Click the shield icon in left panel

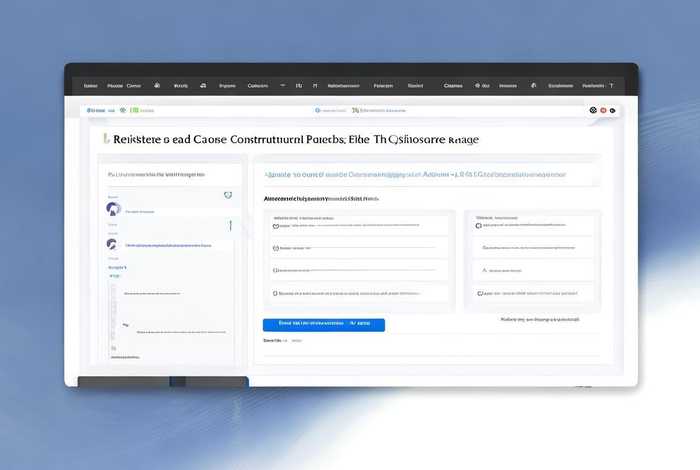click(228, 195)
